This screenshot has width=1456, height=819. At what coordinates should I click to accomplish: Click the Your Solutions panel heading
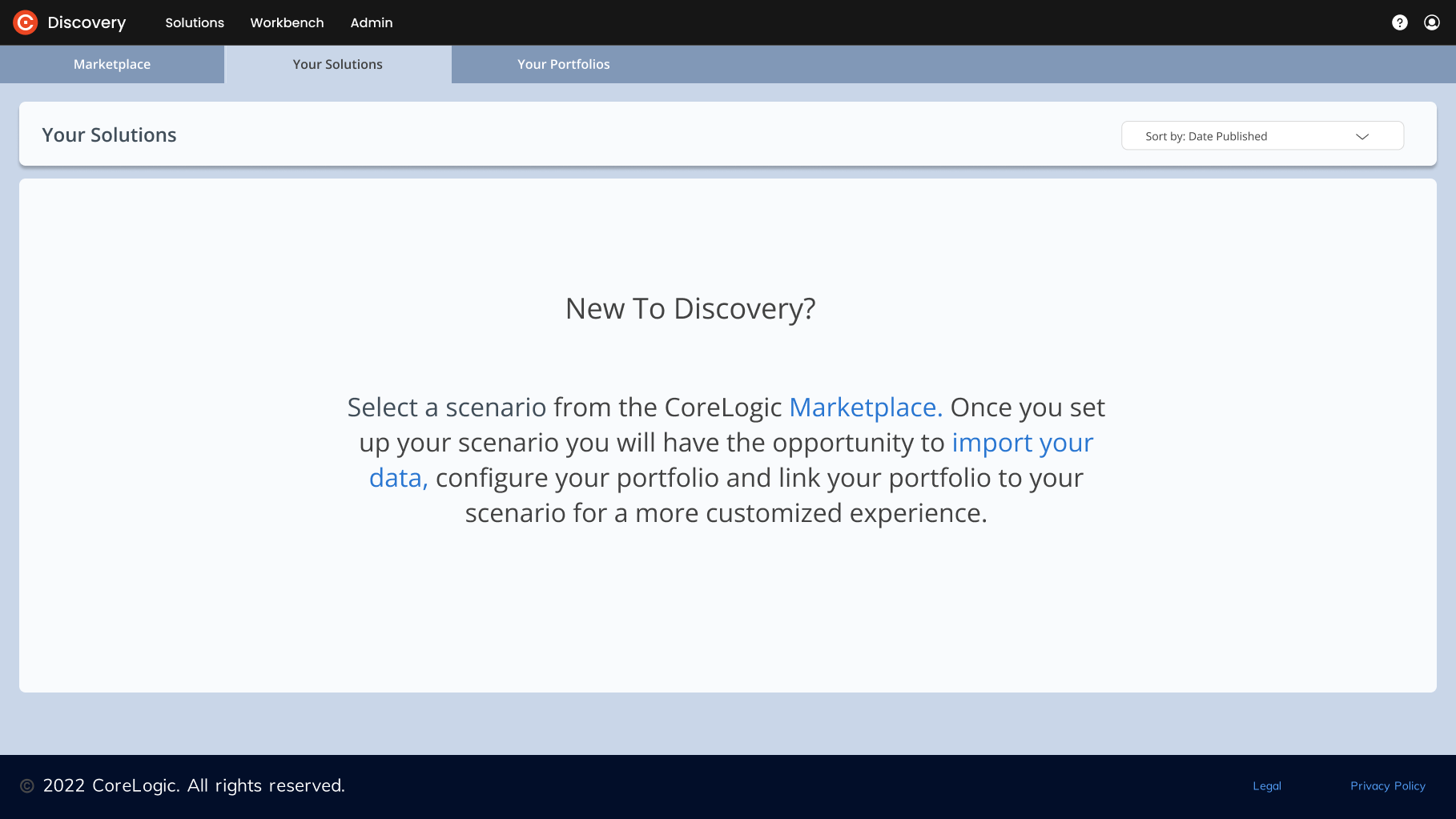coord(109,134)
